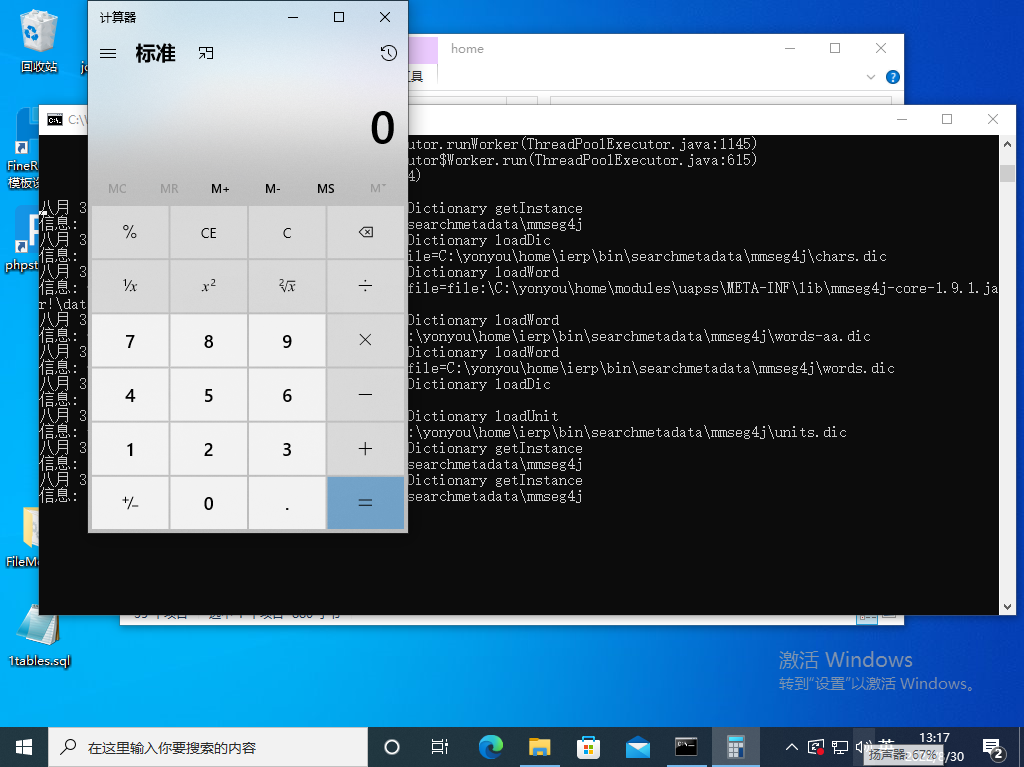Click MR memory recall button
The height and width of the screenshot is (767, 1024).
[169, 189]
